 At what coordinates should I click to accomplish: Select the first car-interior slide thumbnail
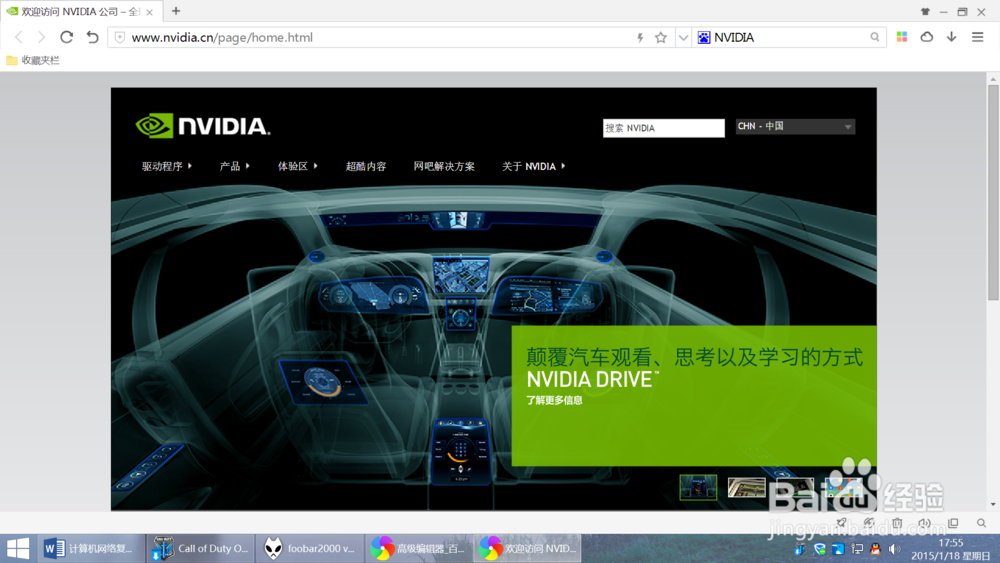point(698,488)
